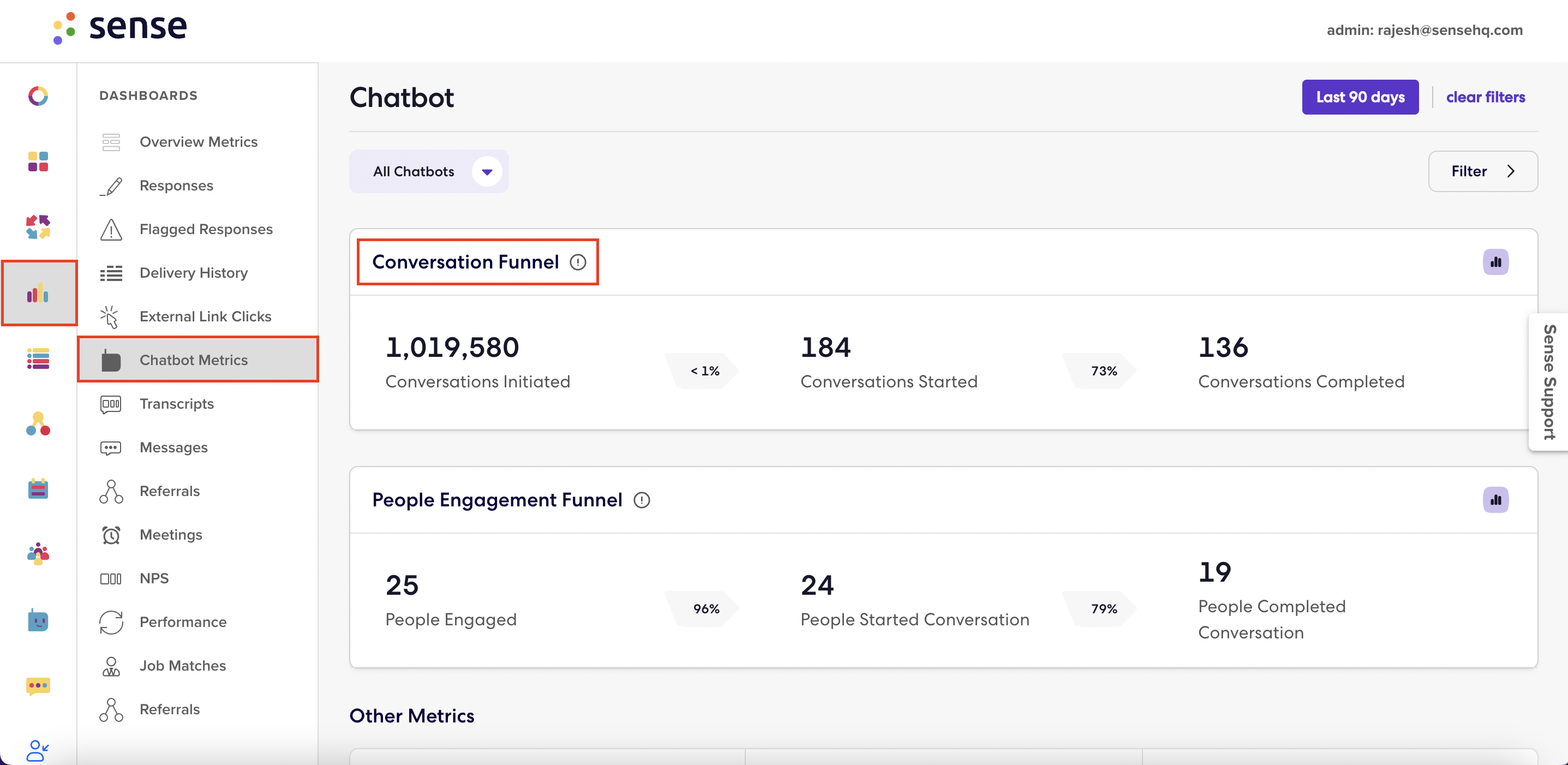This screenshot has height=765, width=1568.
Task: Open the analytics bar chart sidebar icon
Action: click(38, 294)
